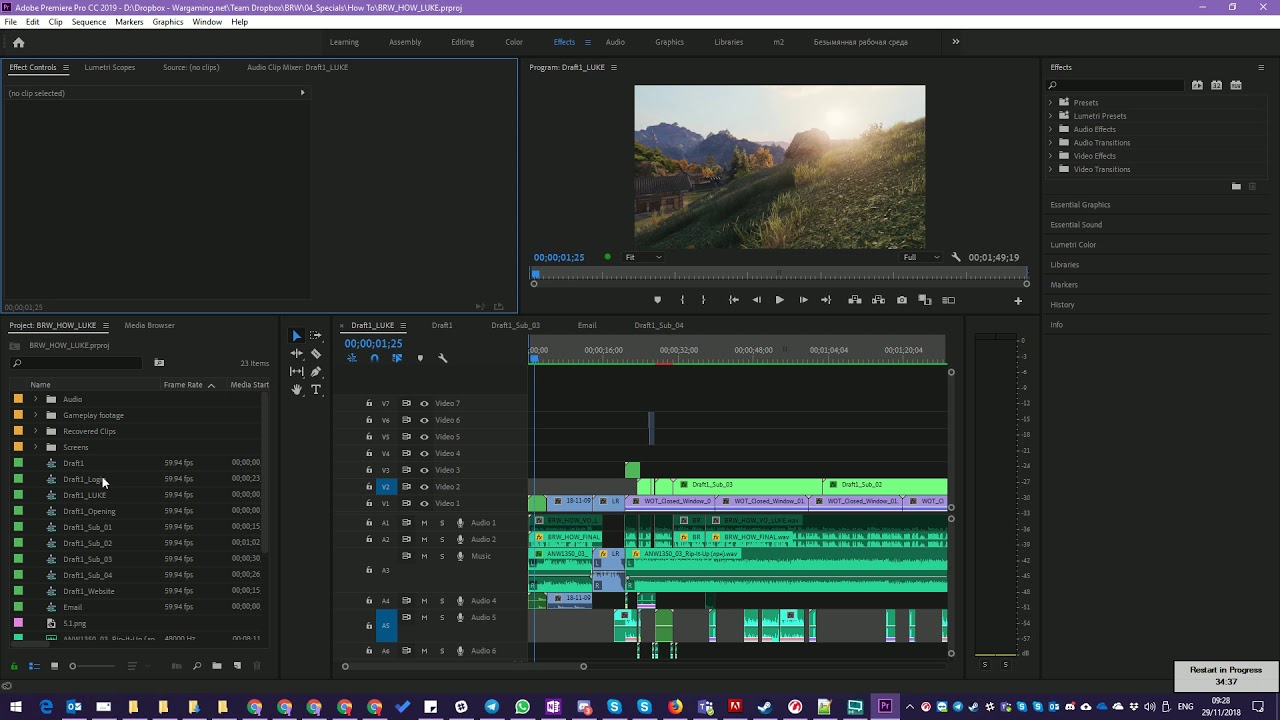Switch to Editing workspace
The image size is (1280, 720).
[x=462, y=42]
